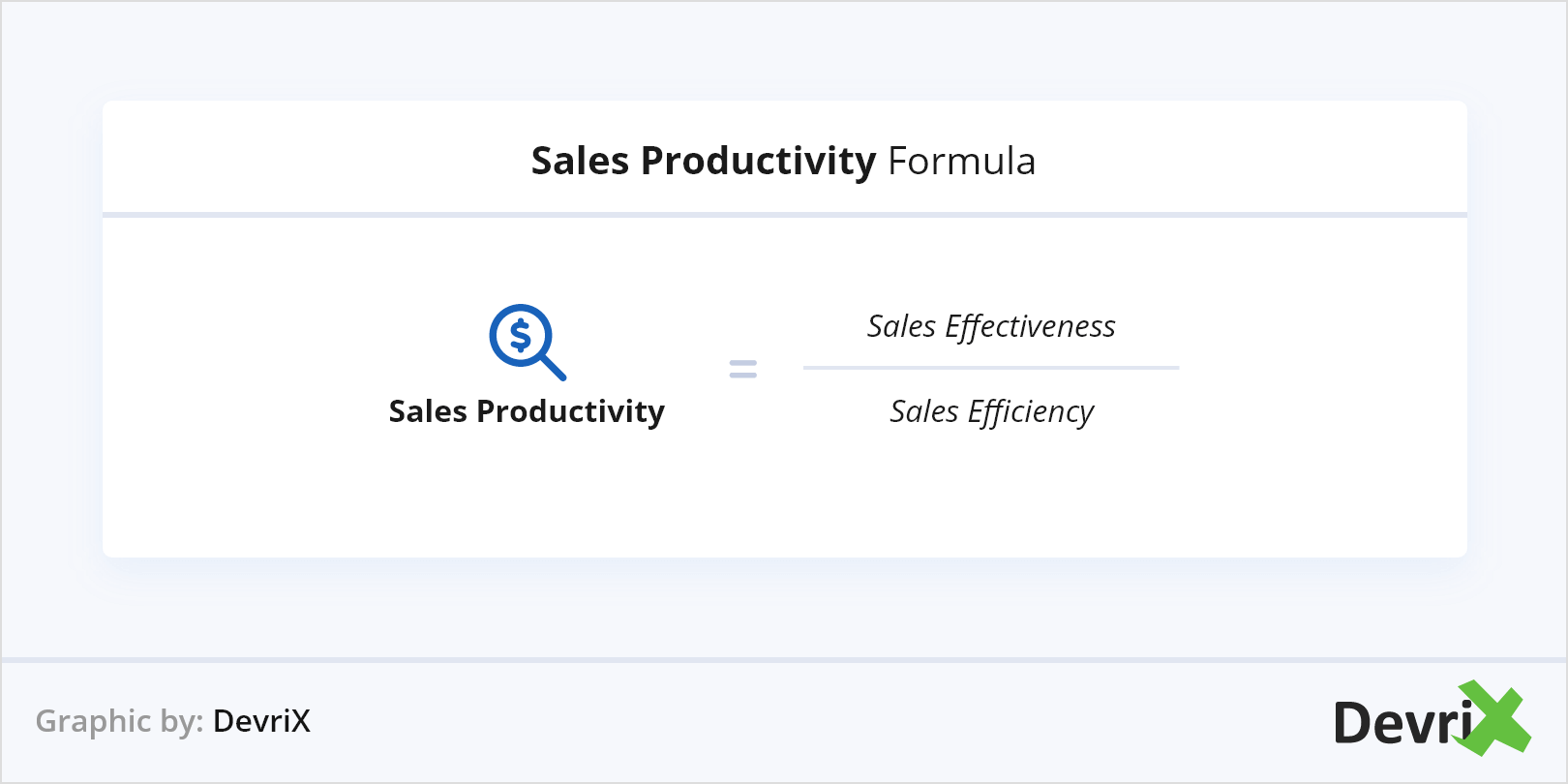Select the word "Effectiveness" in the numerator
1568x784 pixels.
click(x=1030, y=327)
